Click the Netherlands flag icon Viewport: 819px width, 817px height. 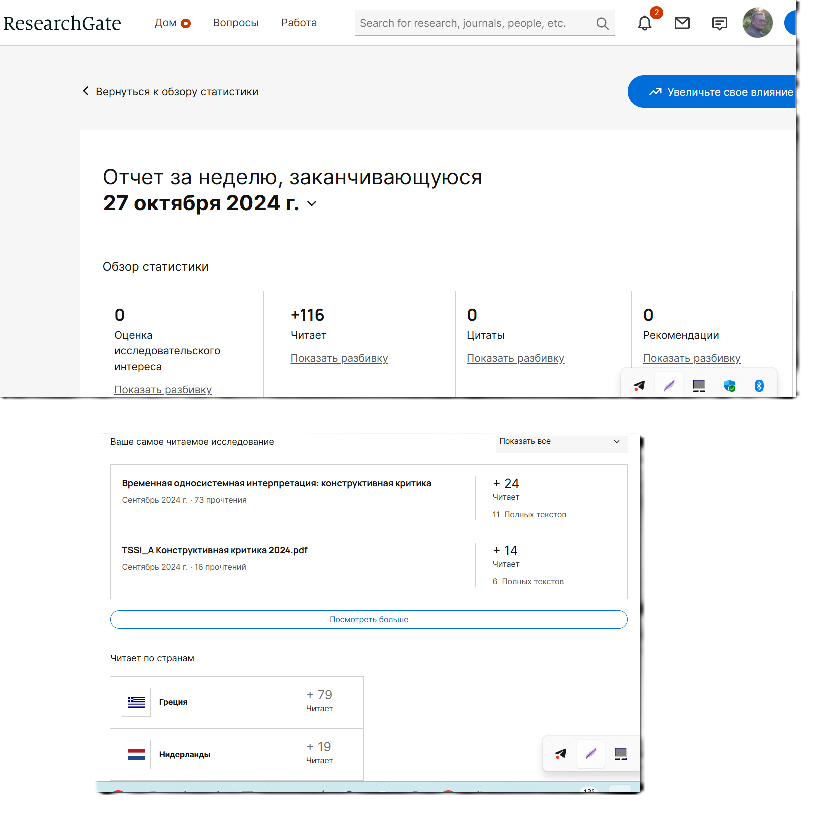coord(136,754)
